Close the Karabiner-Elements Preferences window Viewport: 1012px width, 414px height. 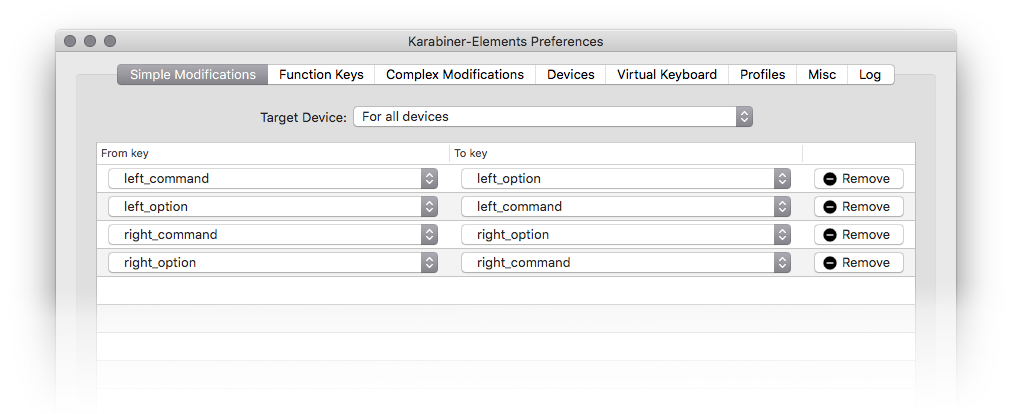click(70, 41)
